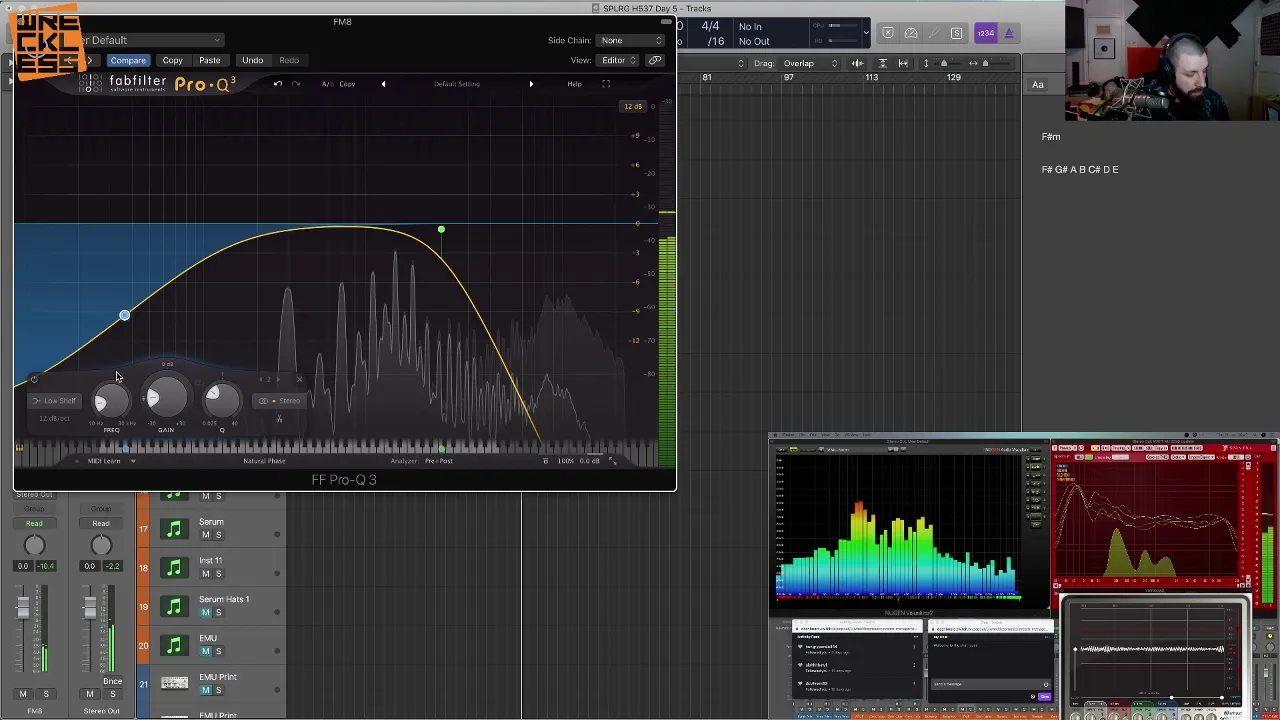
Task: Toggle plugin window link icon
Action: point(655,60)
